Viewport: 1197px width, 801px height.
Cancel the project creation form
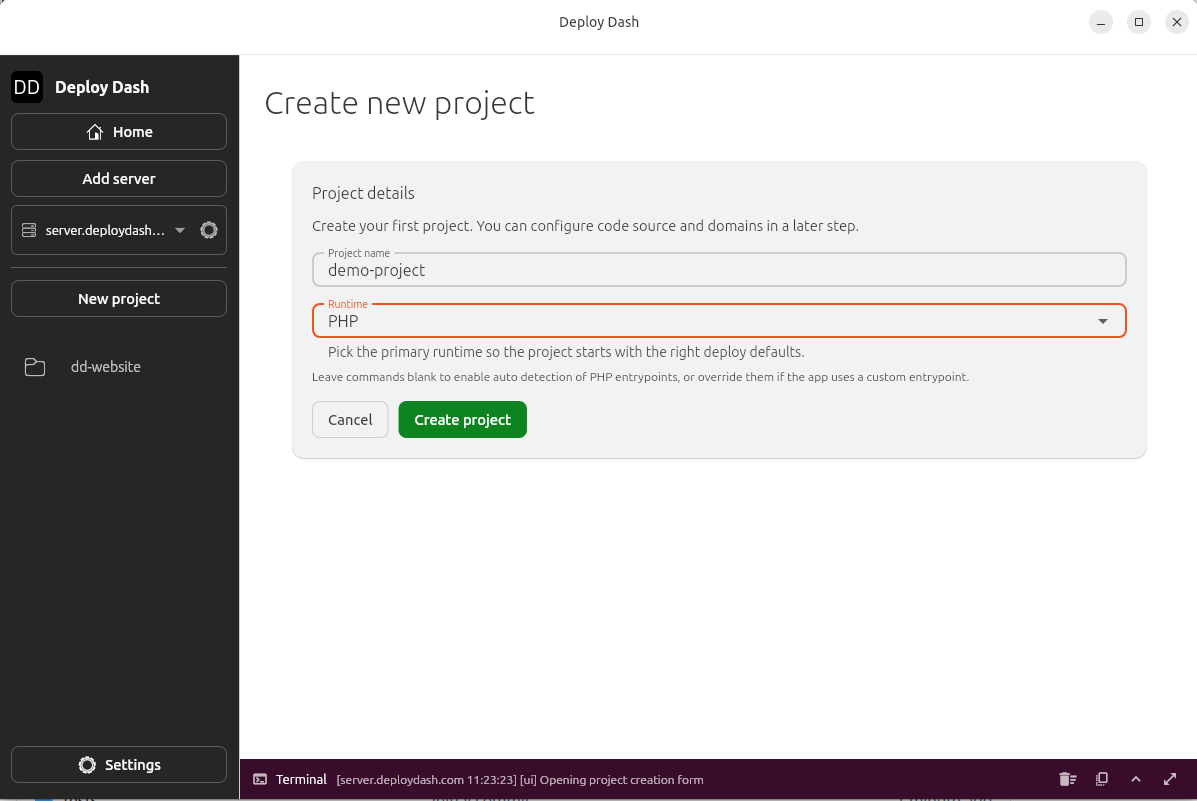tap(350, 419)
